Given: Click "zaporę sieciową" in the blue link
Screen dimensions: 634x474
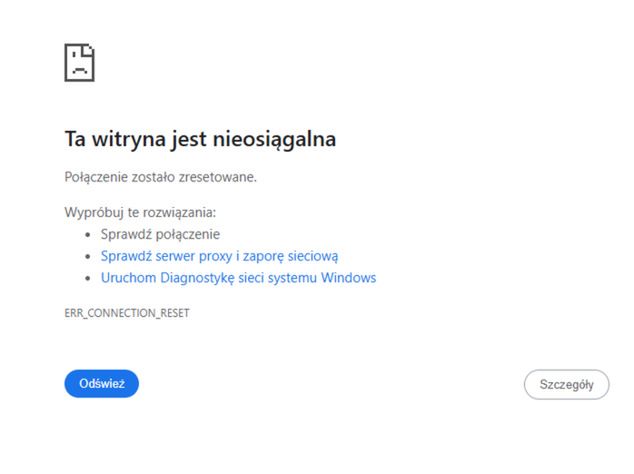Looking at the screenshot, I should (x=295, y=256).
